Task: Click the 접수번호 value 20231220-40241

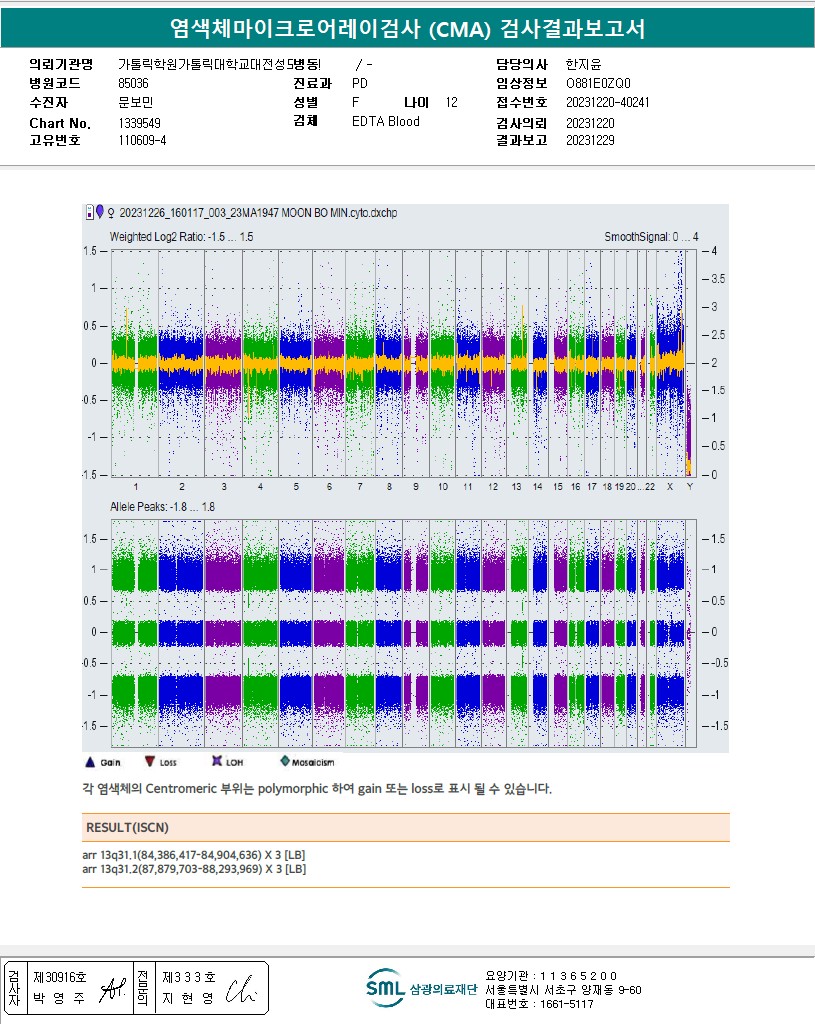Action: 607,102
